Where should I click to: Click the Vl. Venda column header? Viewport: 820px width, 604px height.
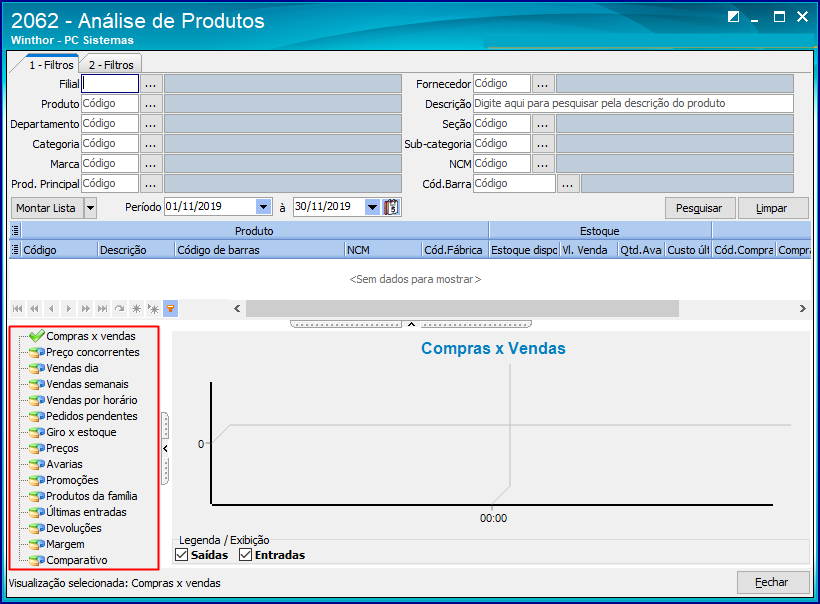coord(589,250)
